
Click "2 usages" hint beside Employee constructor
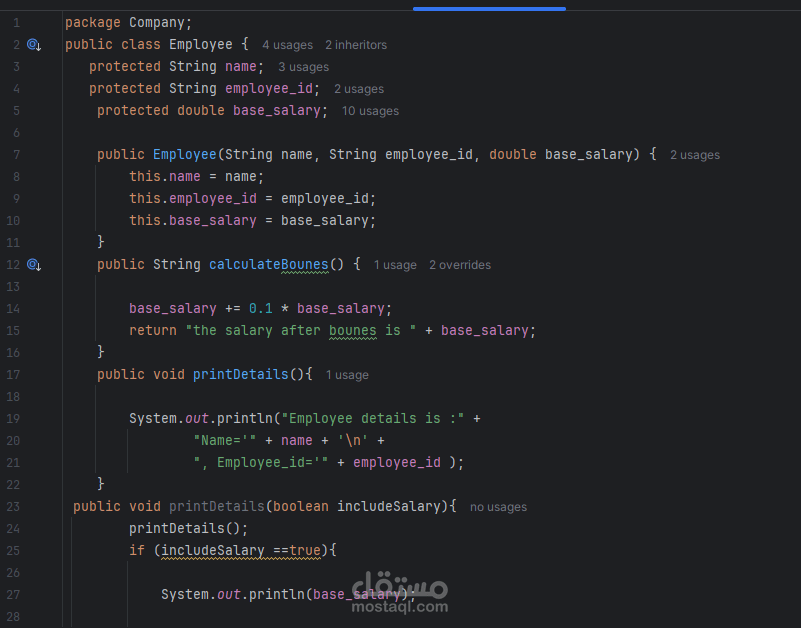695,155
